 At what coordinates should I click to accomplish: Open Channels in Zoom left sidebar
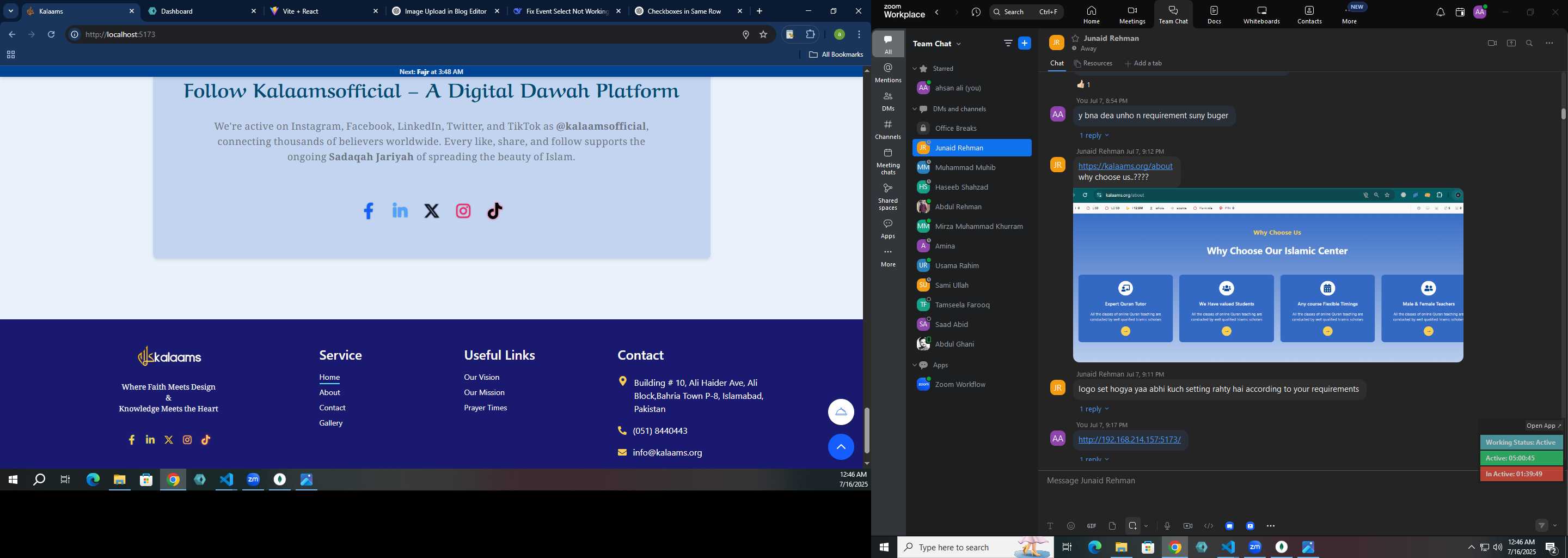[888, 130]
